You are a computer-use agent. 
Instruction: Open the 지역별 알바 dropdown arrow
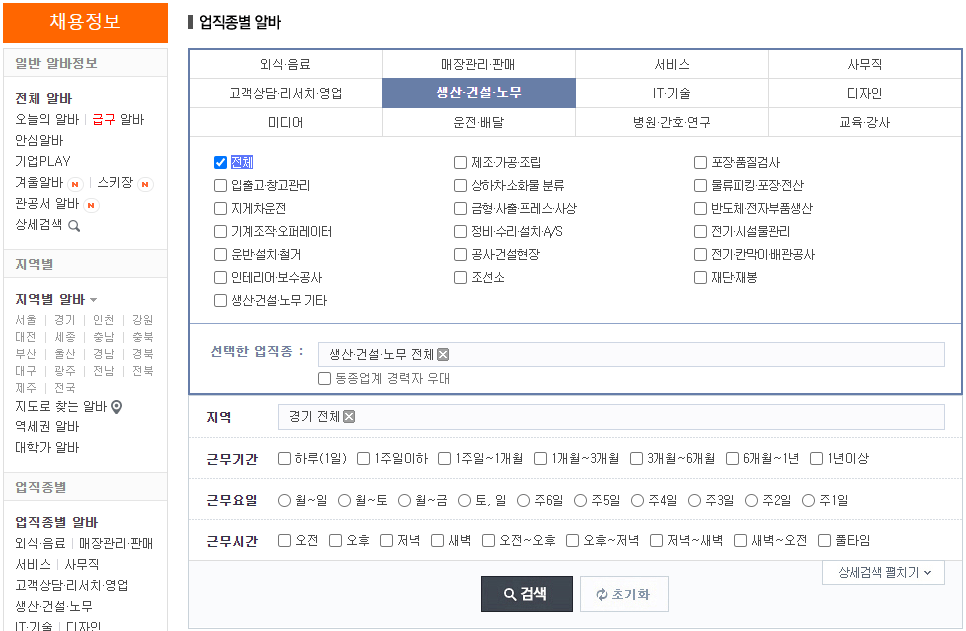click(94, 300)
